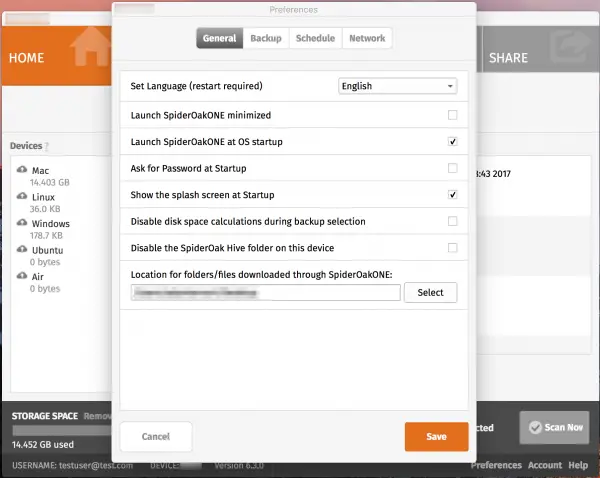Screen dimensions: 600x478
Task: Click the cloud icon next to Linux
Action: click(22, 196)
